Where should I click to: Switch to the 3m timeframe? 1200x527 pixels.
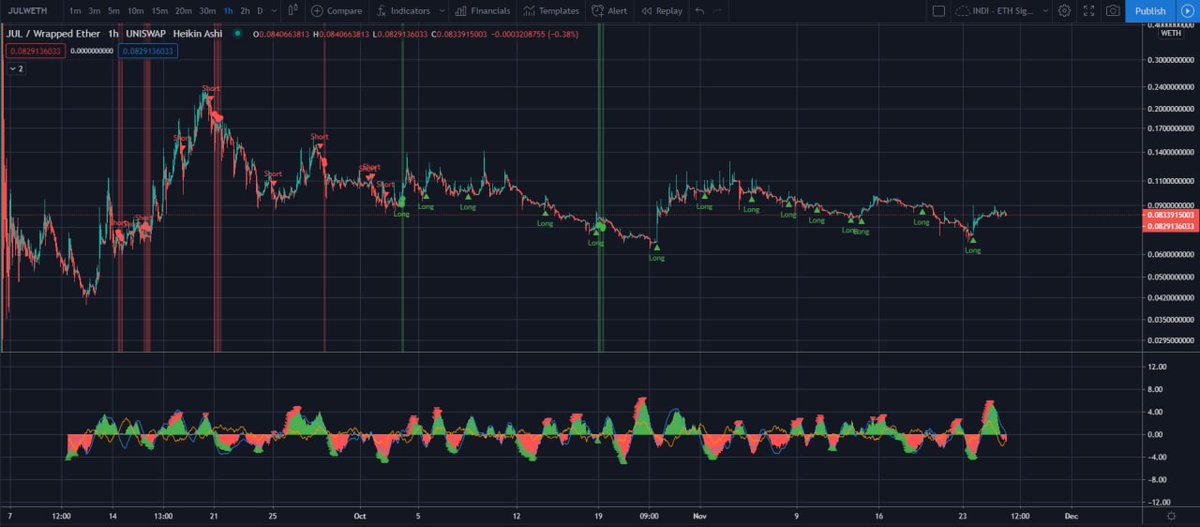tap(94, 11)
